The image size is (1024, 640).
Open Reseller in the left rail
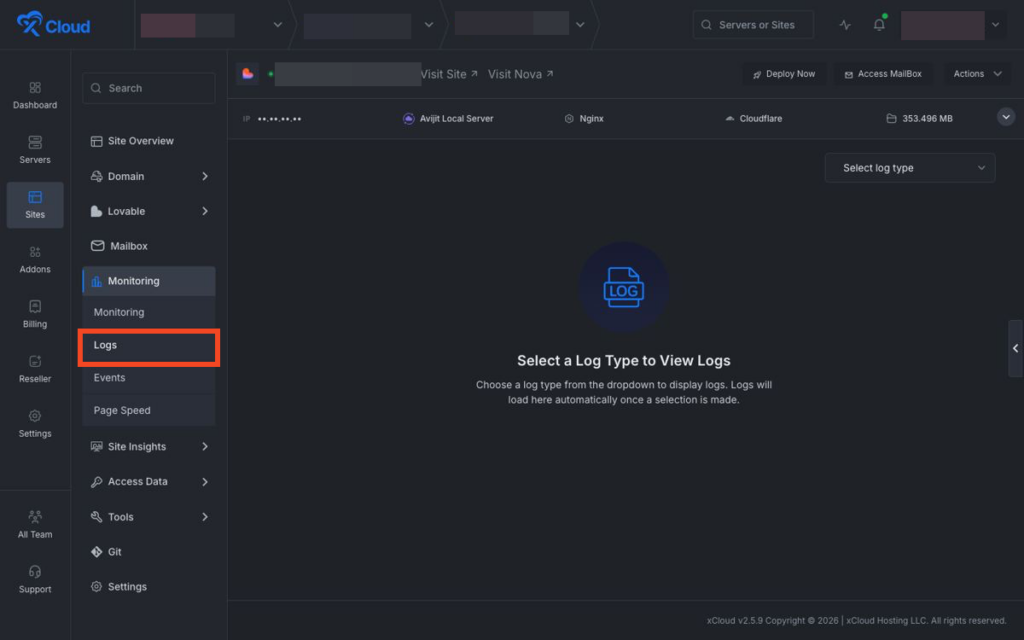[x=35, y=370]
